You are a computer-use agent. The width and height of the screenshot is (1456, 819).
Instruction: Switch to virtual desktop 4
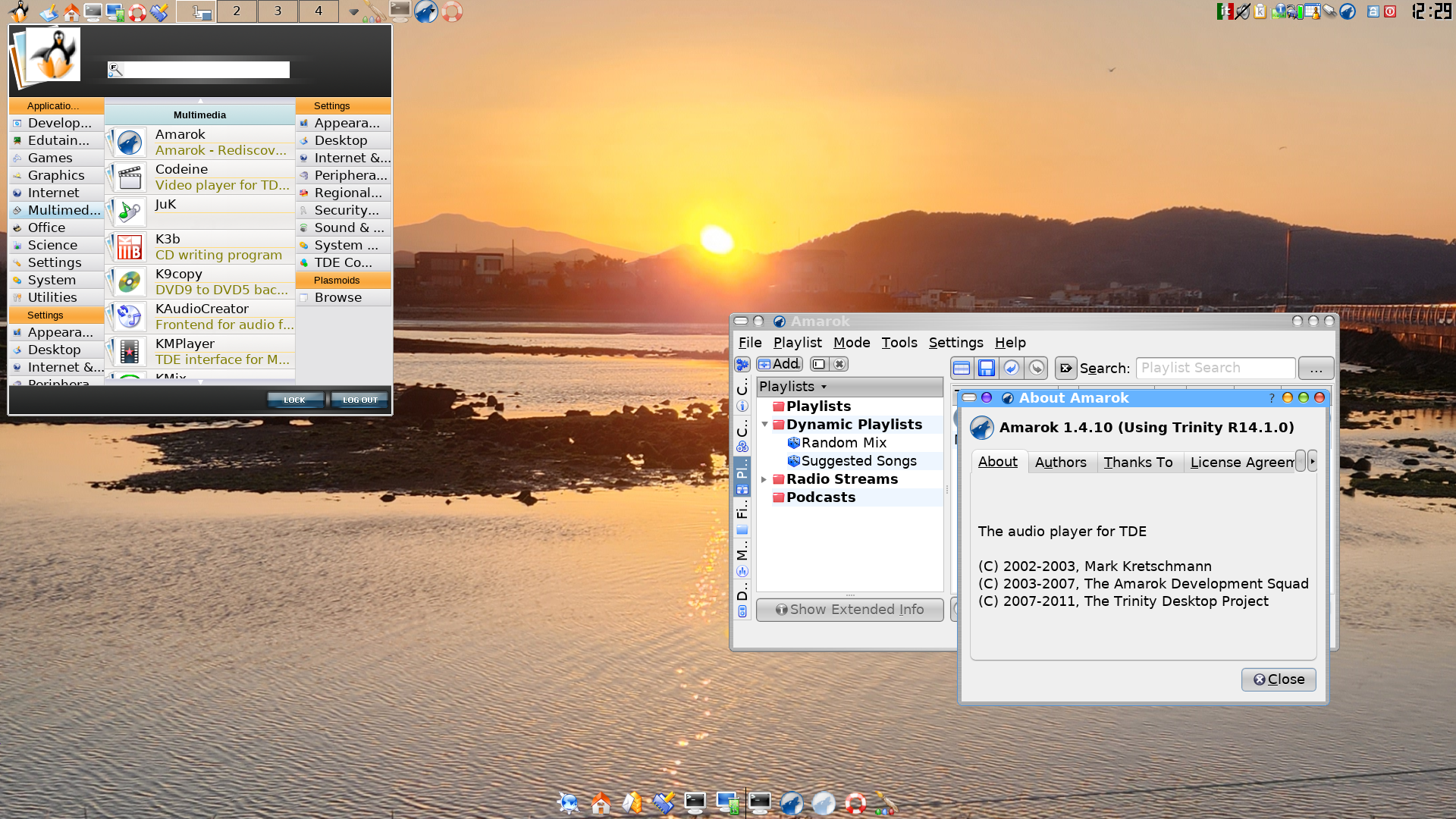click(318, 11)
